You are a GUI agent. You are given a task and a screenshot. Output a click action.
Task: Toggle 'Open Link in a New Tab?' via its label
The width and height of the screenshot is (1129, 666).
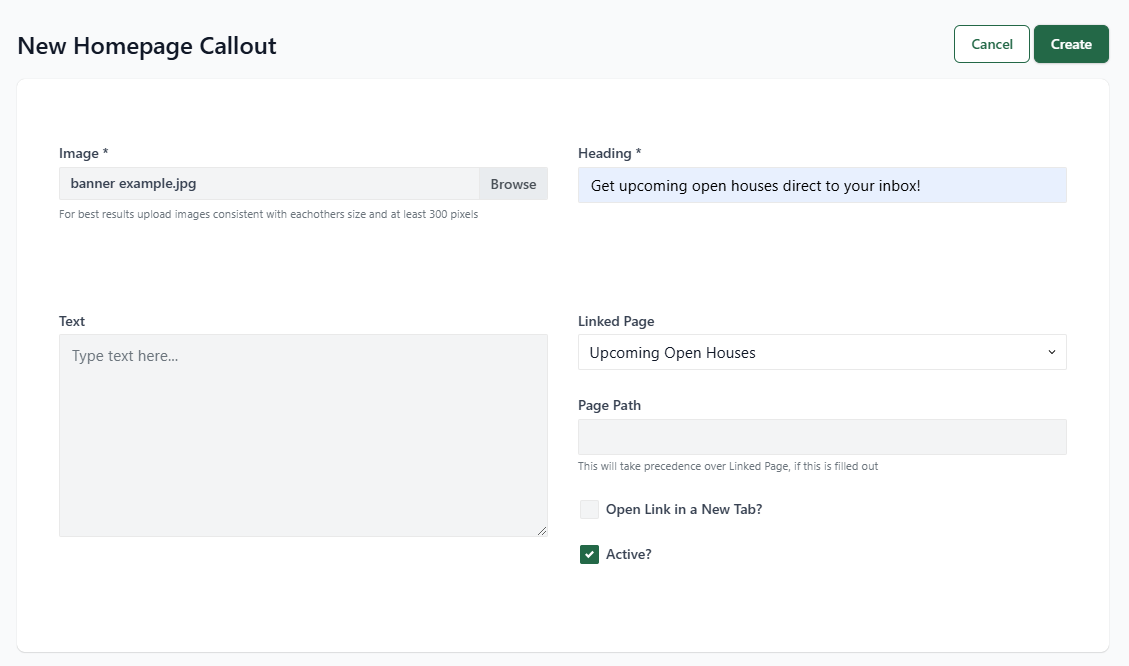click(x=683, y=509)
